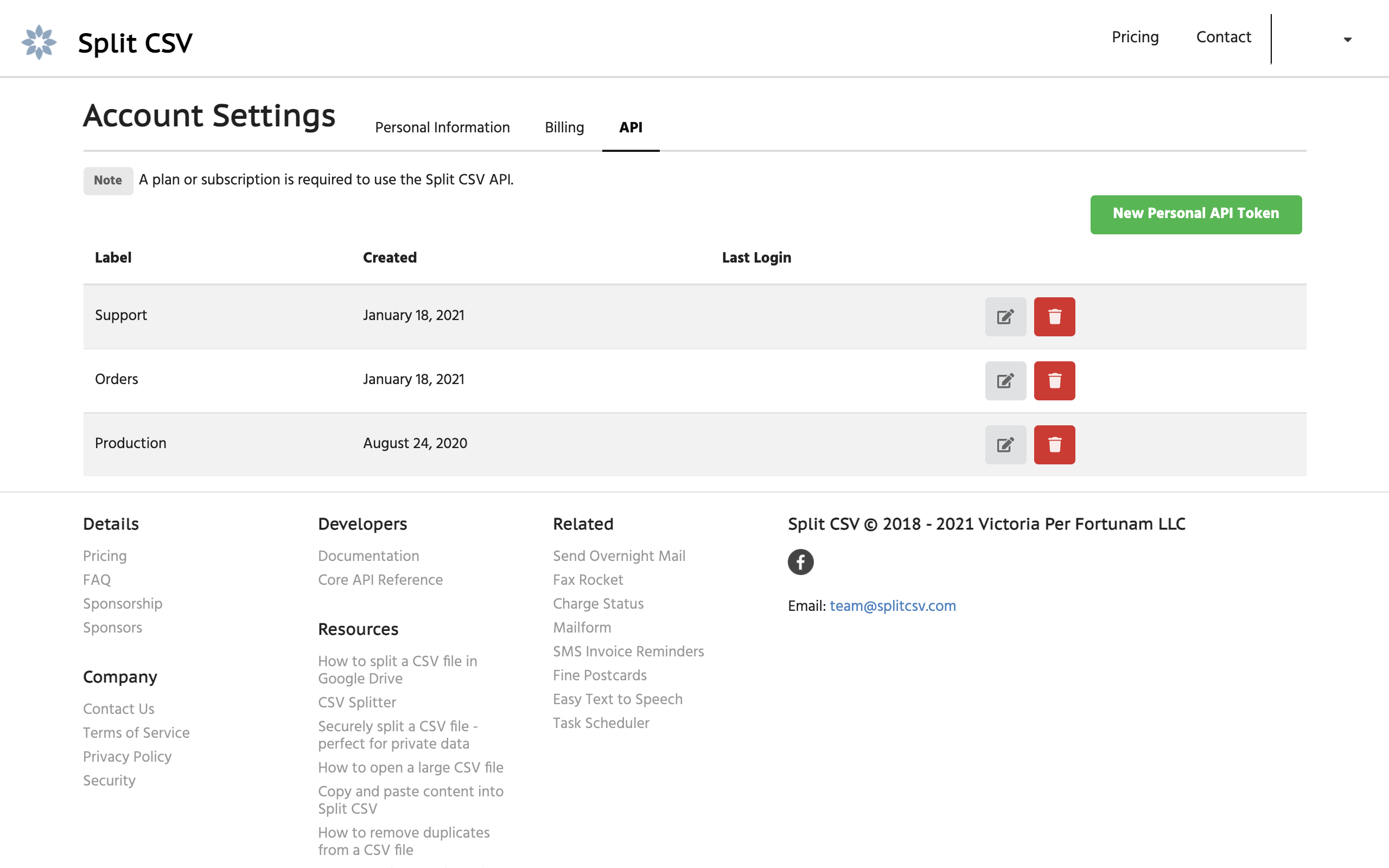Open Securely split a CSV file article
The image size is (1389, 868).
(398, 735)
